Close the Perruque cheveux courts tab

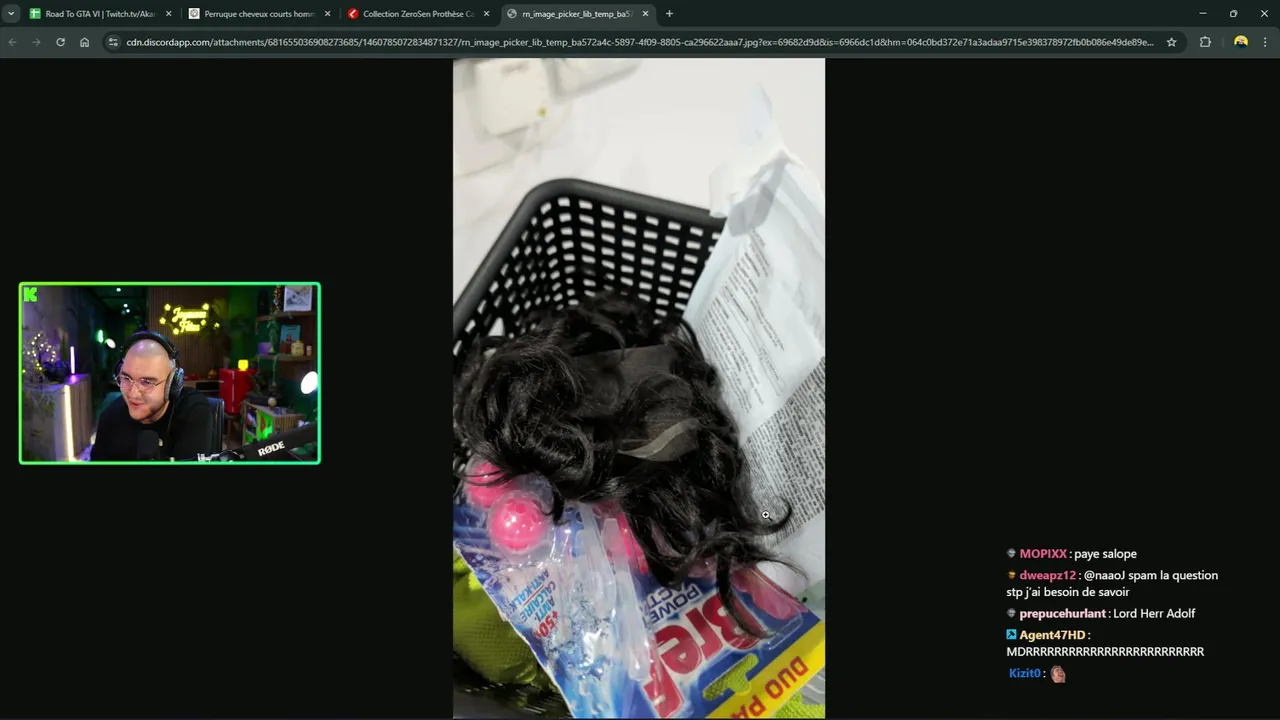coord(327,14)
